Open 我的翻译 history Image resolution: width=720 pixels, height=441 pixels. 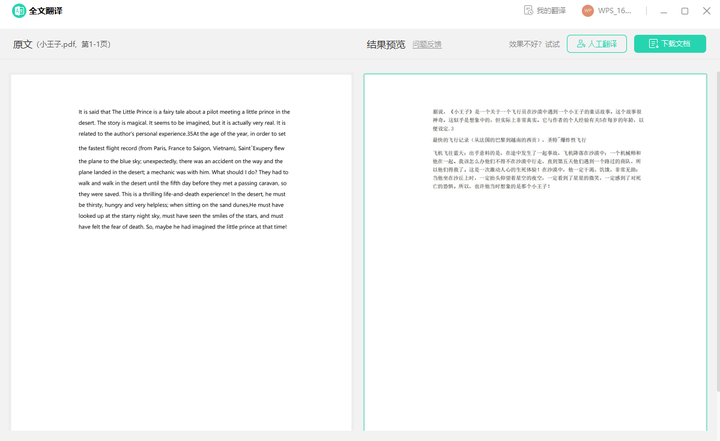pos(545,11)
